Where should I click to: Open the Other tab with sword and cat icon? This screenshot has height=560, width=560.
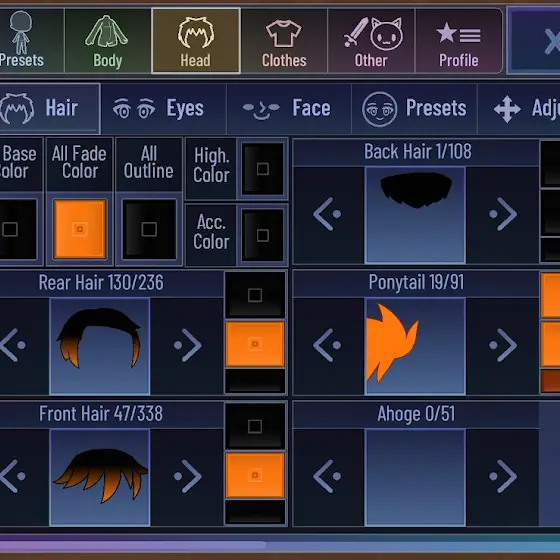[371, 41]
